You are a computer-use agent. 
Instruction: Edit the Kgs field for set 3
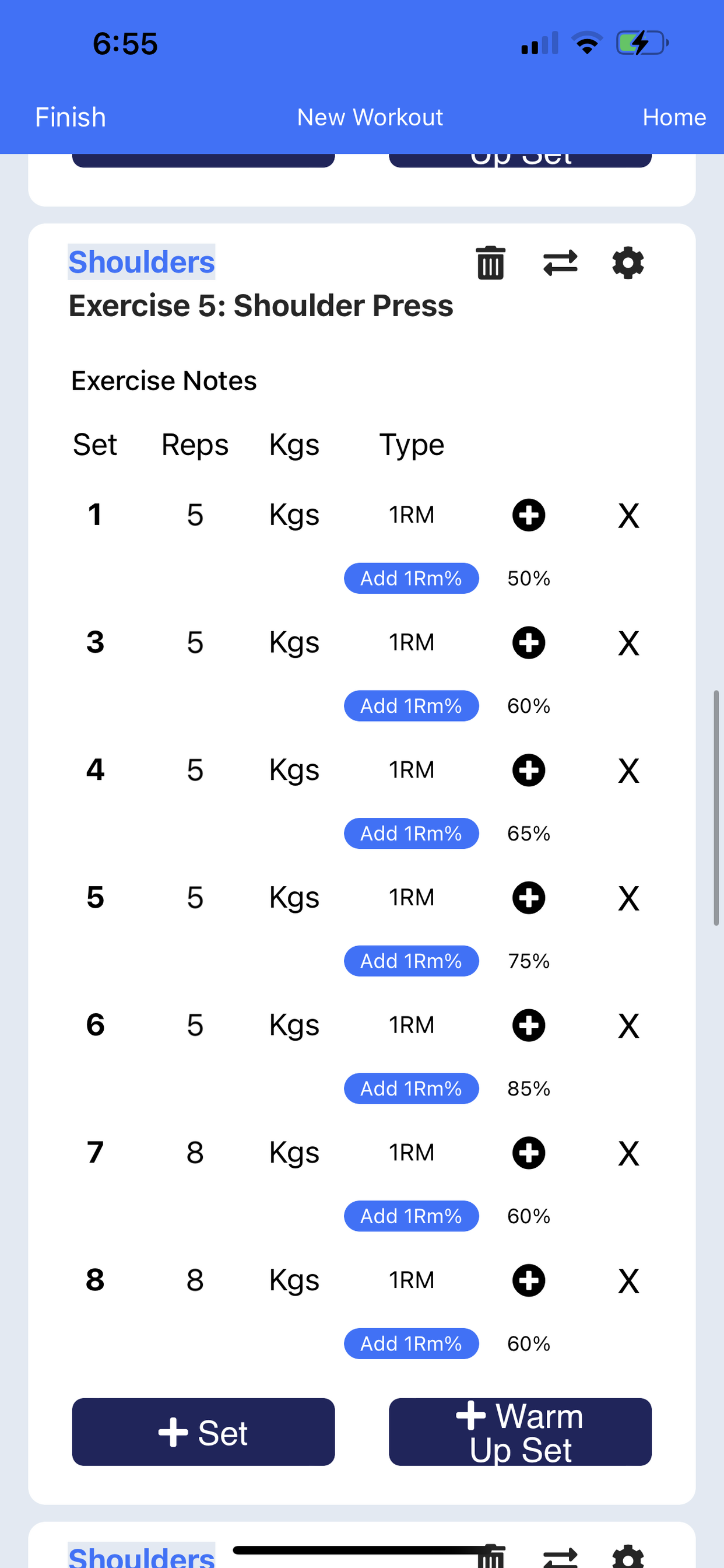click(294, 643)
